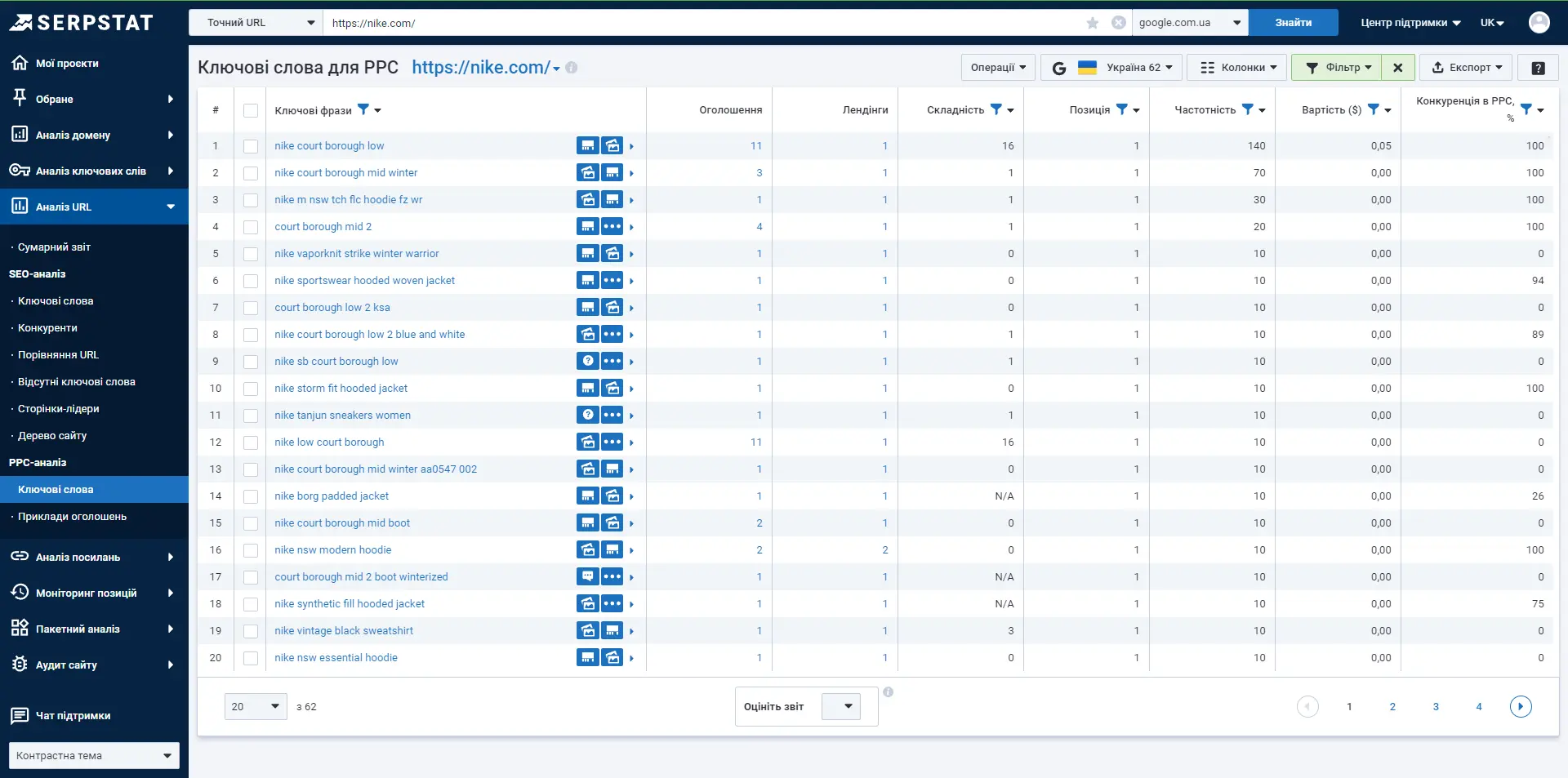This screenshot has width=1568, height=778.
Task: Click filter icon on Частотність column
Action: pos(1248,109)
